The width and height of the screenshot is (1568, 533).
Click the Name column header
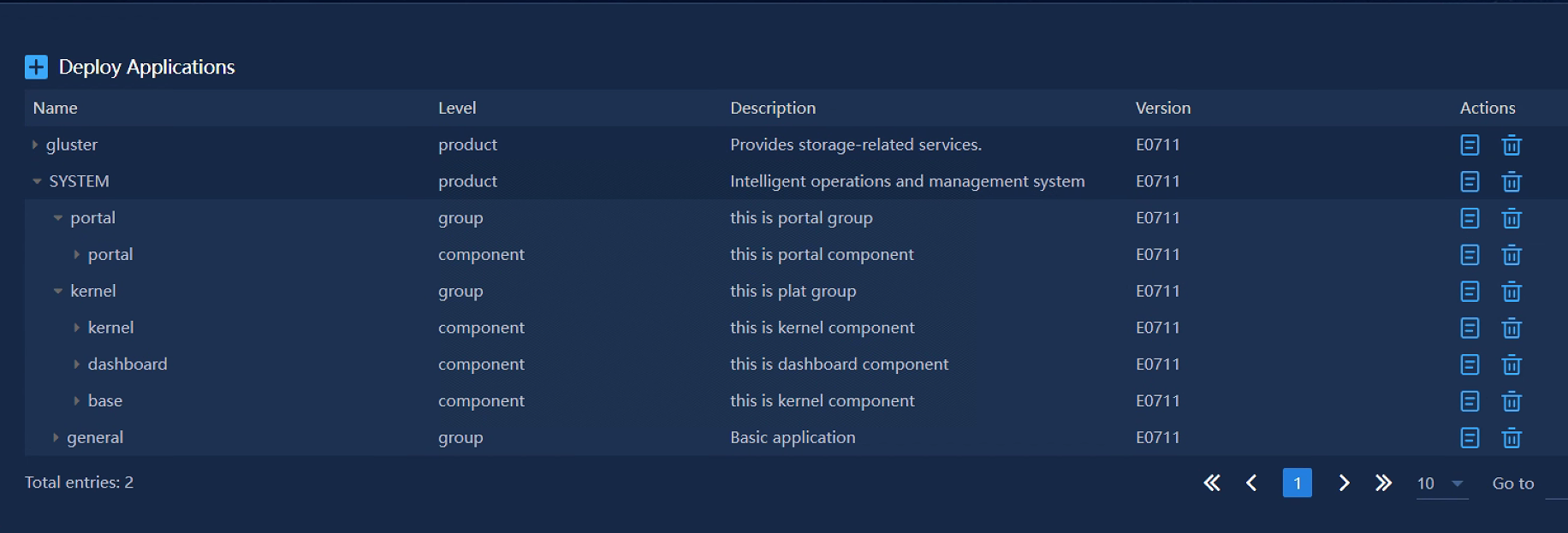(x=56, y=109)
